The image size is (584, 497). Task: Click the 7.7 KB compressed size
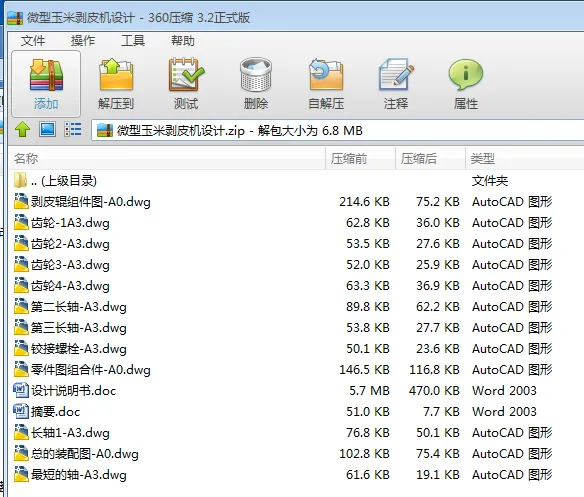pos(441,412)
